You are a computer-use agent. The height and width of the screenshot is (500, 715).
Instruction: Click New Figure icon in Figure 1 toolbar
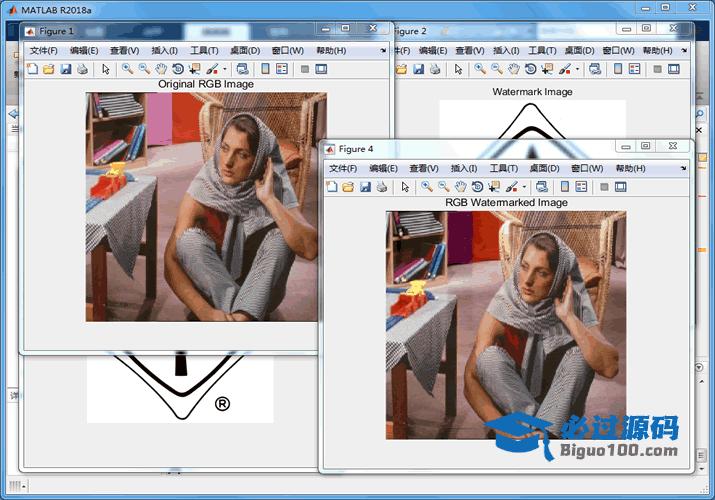pyautogui.click(x=32, y=69)
